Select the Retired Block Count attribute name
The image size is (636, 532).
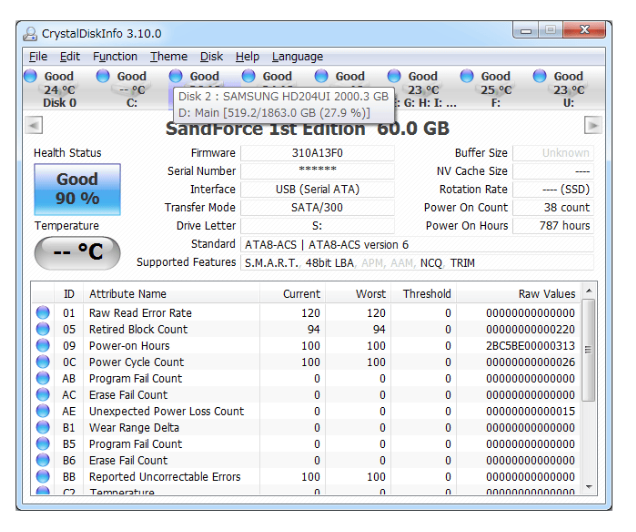(x=138, y=329)
